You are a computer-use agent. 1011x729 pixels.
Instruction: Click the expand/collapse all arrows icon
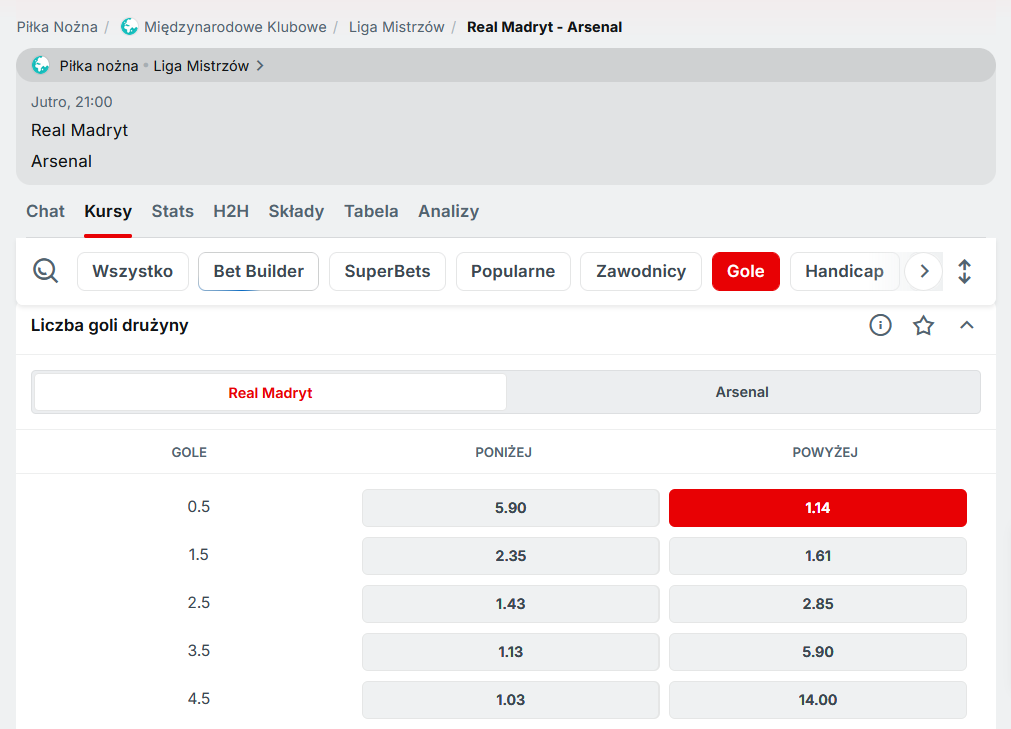point(964,271)
